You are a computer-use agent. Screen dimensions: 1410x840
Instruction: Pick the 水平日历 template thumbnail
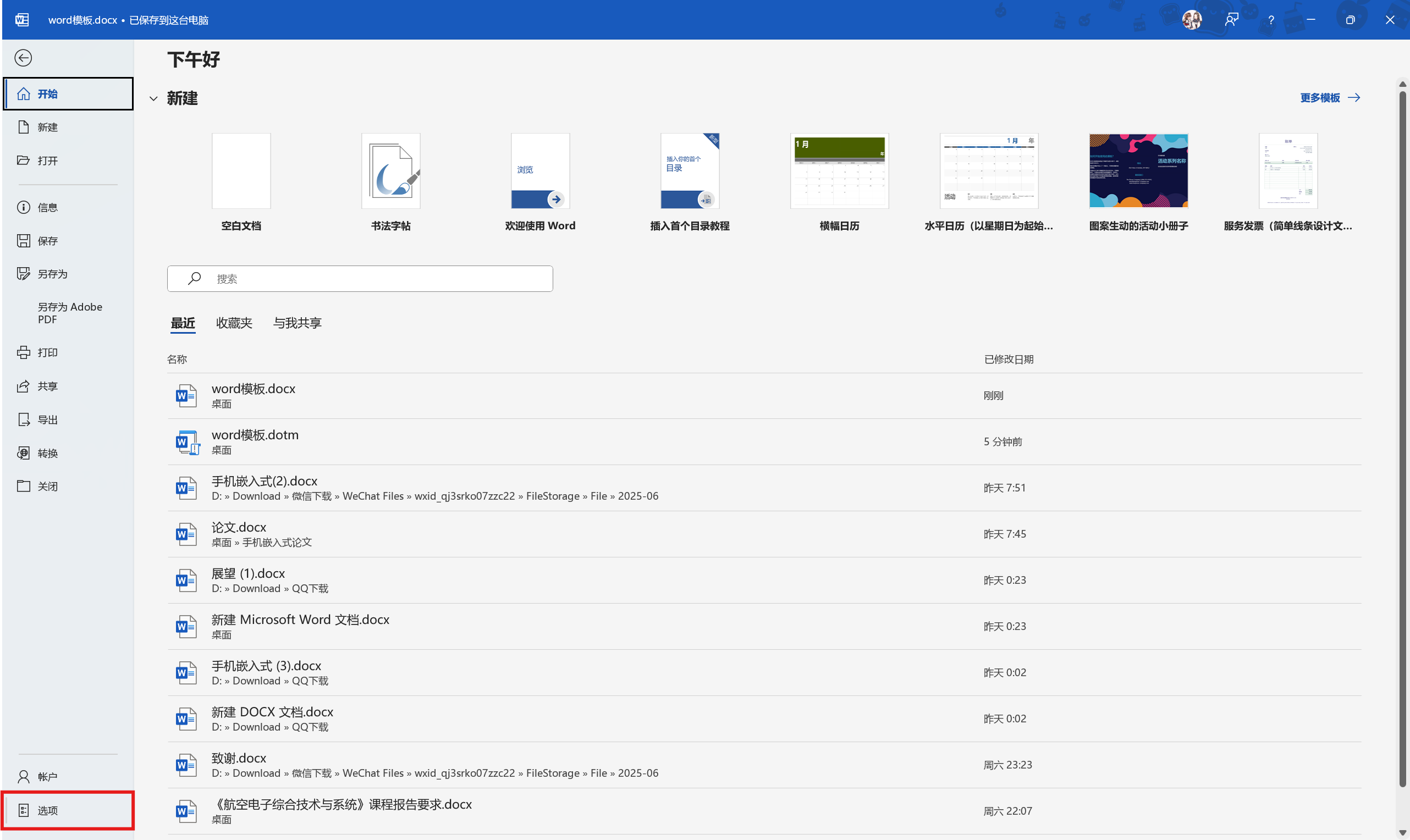click(x=989, y=171)
